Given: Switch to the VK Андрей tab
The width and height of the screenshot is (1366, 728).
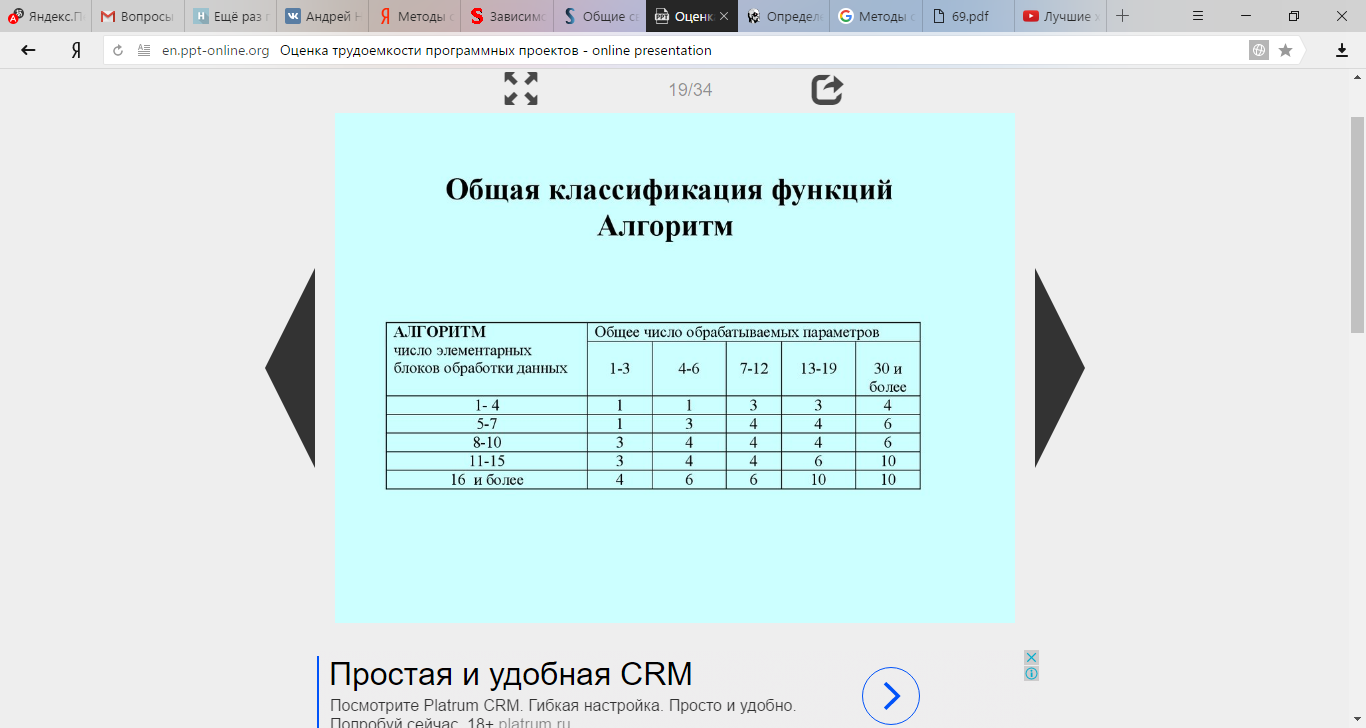Looking at the screenshot, I should 323,16.
